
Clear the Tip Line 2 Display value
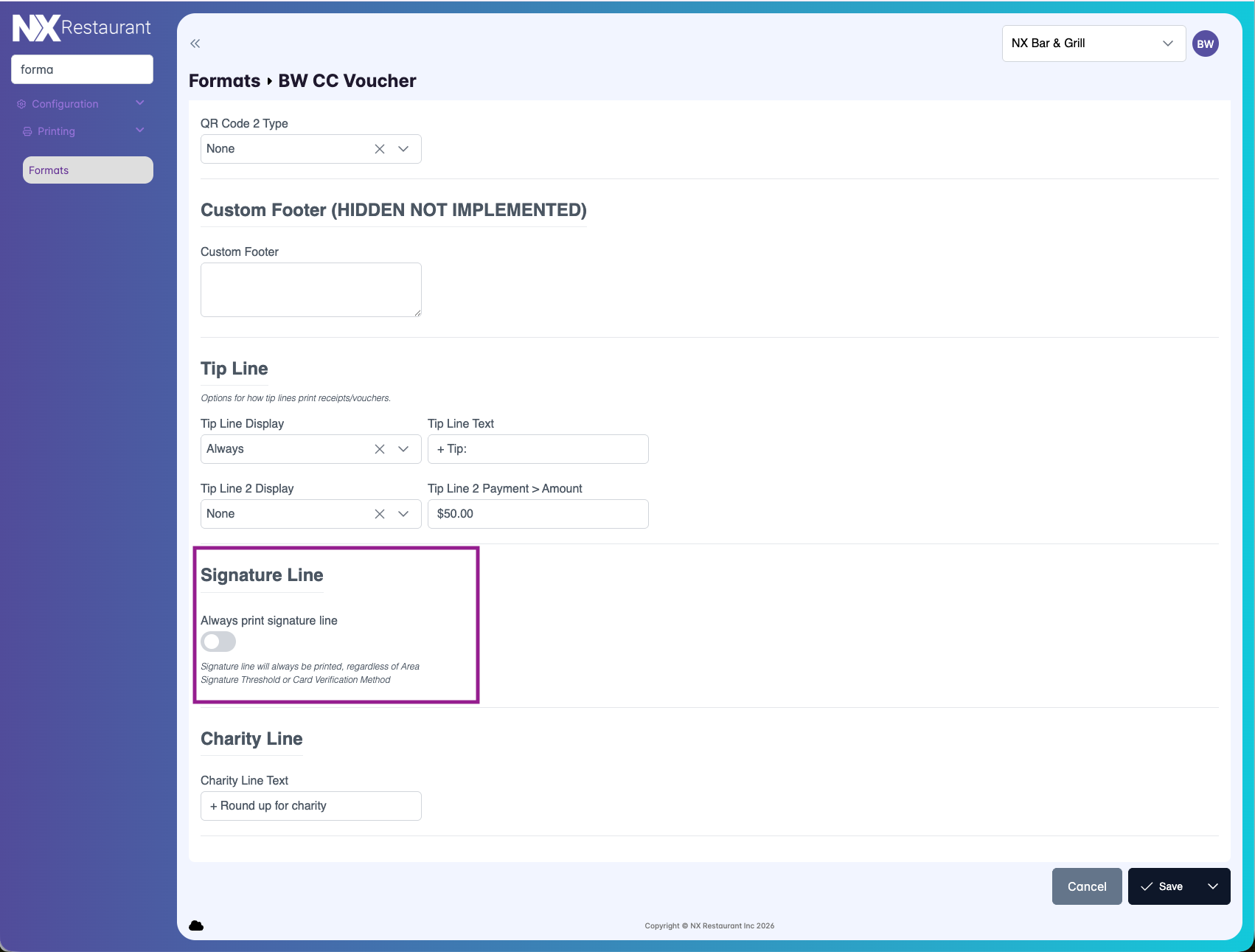(x=380, y=514)
